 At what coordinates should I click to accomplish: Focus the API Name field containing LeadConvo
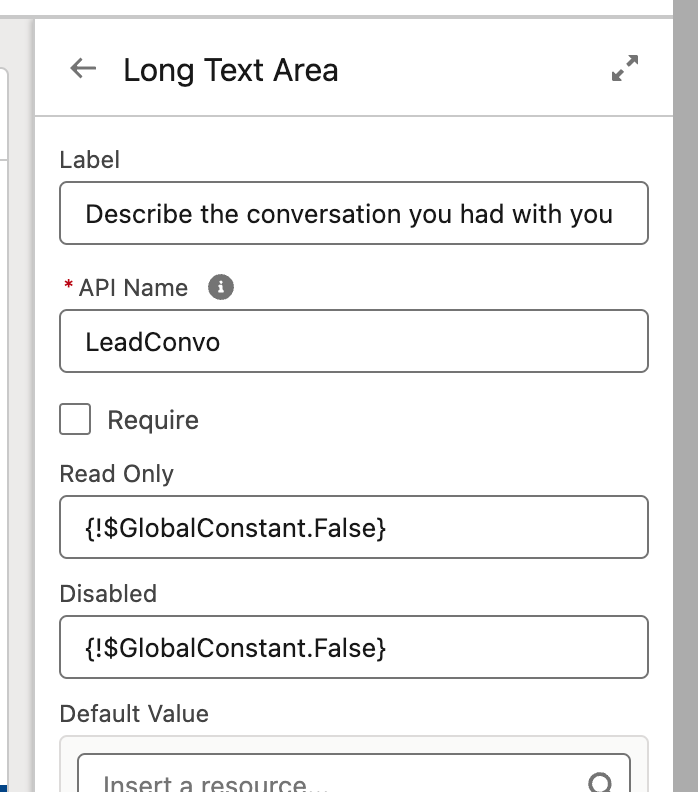[354, 341]
